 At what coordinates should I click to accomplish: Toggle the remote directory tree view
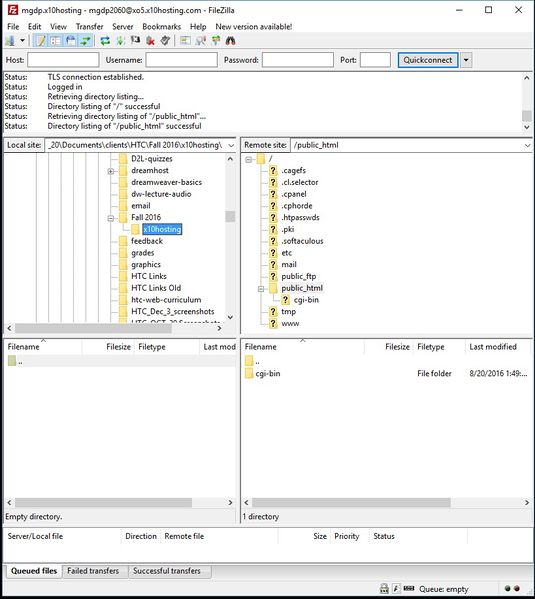click(71, 40)
